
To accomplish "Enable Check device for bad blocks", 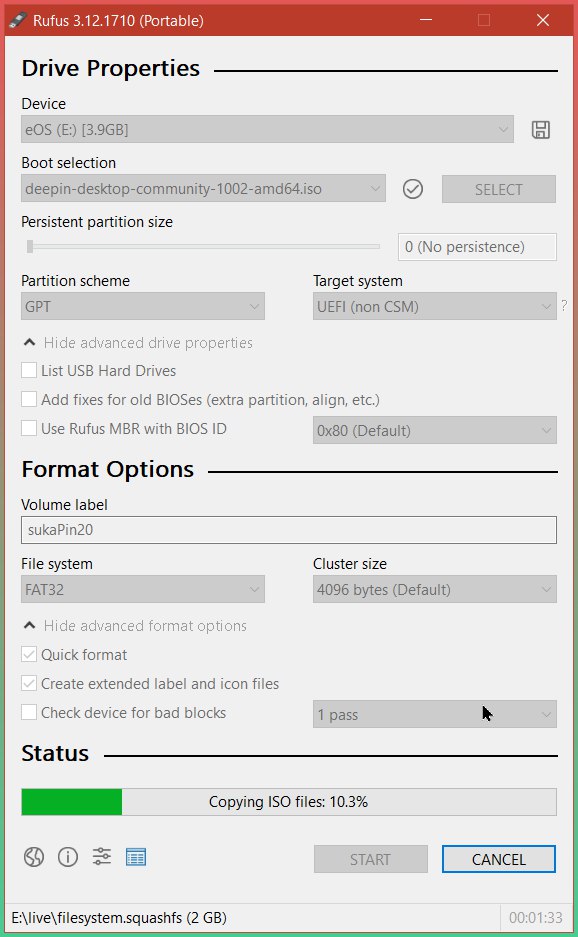I will [x=29, y=712].
